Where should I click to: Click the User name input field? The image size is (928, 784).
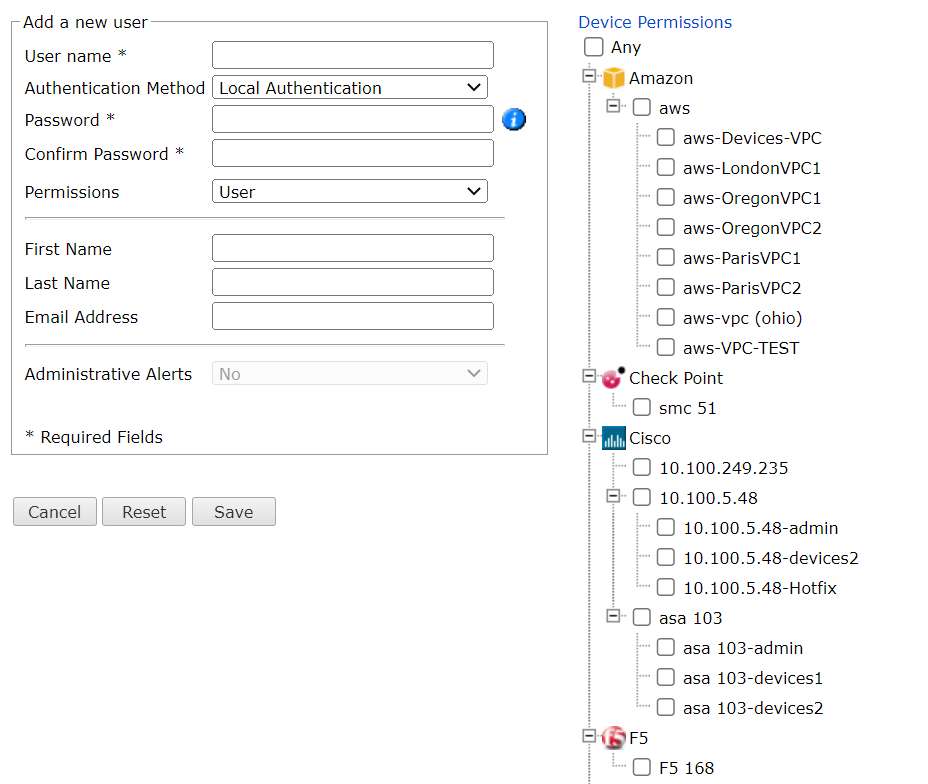pos(353,55)
